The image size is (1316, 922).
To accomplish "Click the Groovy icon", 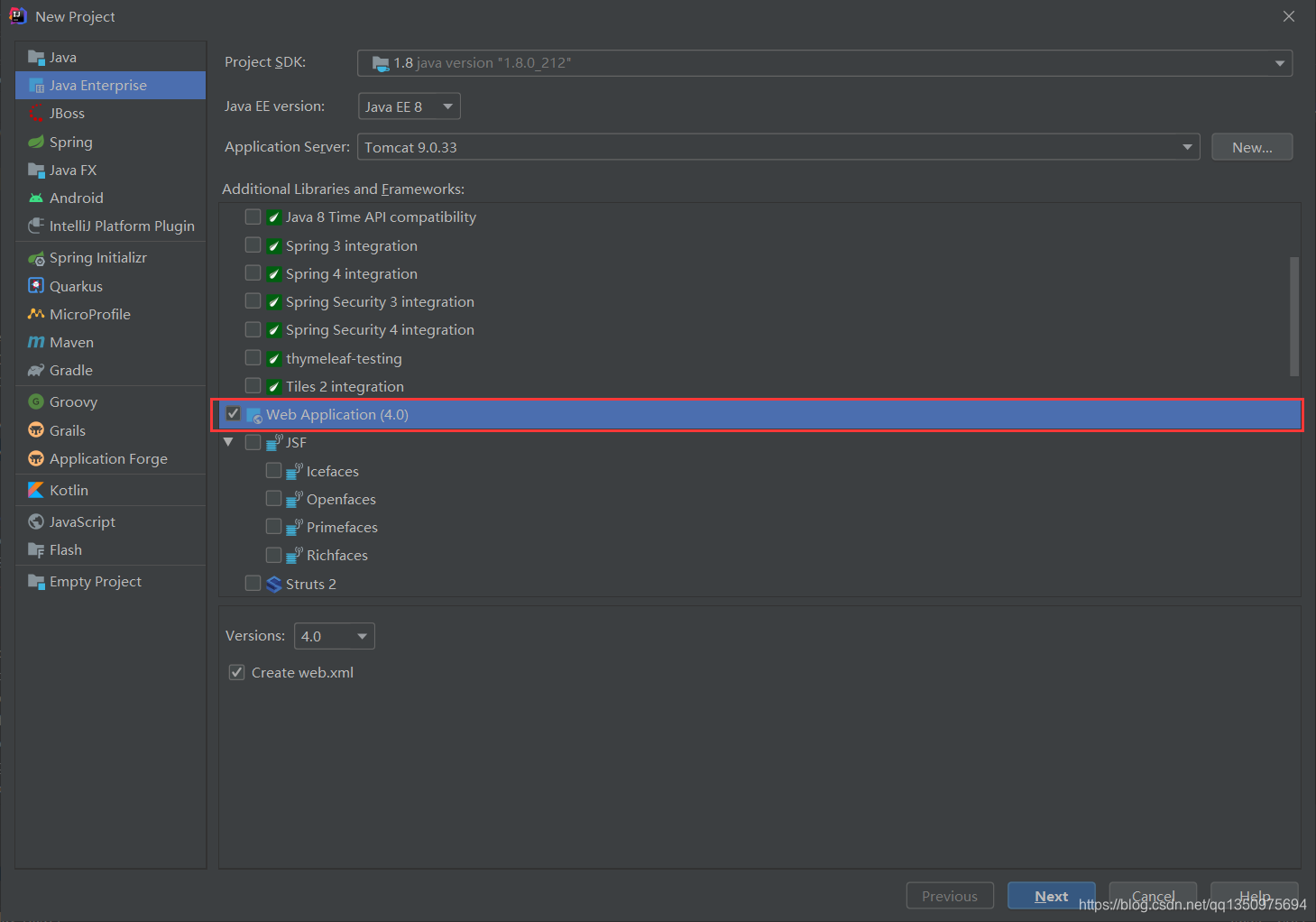I will 36,401.
